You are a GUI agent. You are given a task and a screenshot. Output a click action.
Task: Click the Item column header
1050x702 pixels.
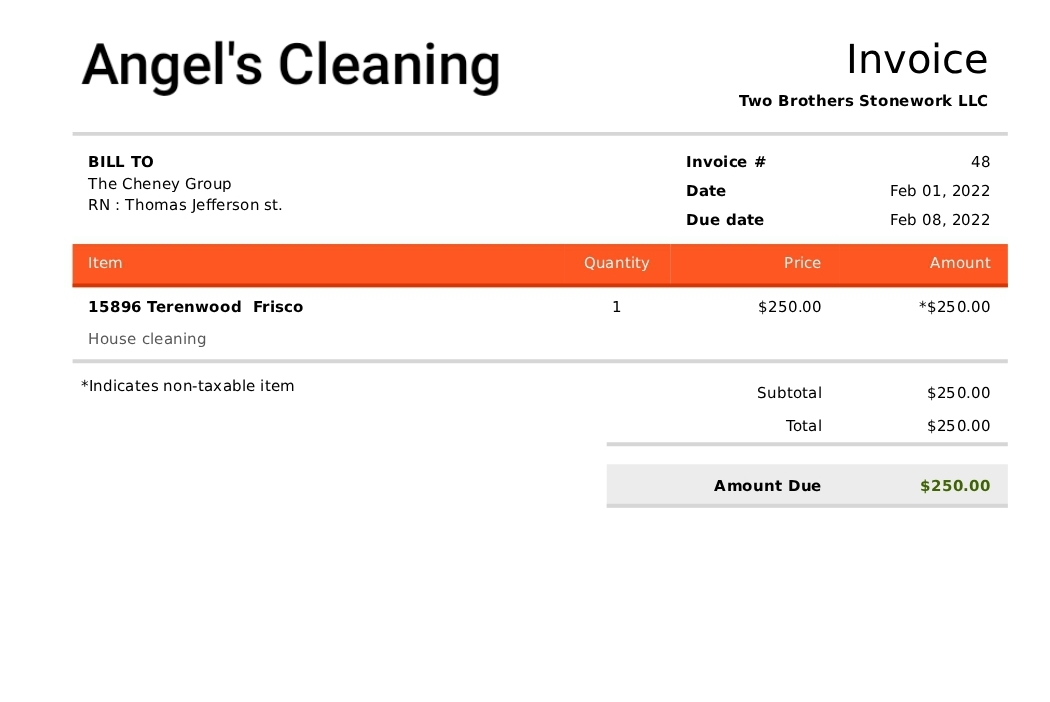click(105, 263)
